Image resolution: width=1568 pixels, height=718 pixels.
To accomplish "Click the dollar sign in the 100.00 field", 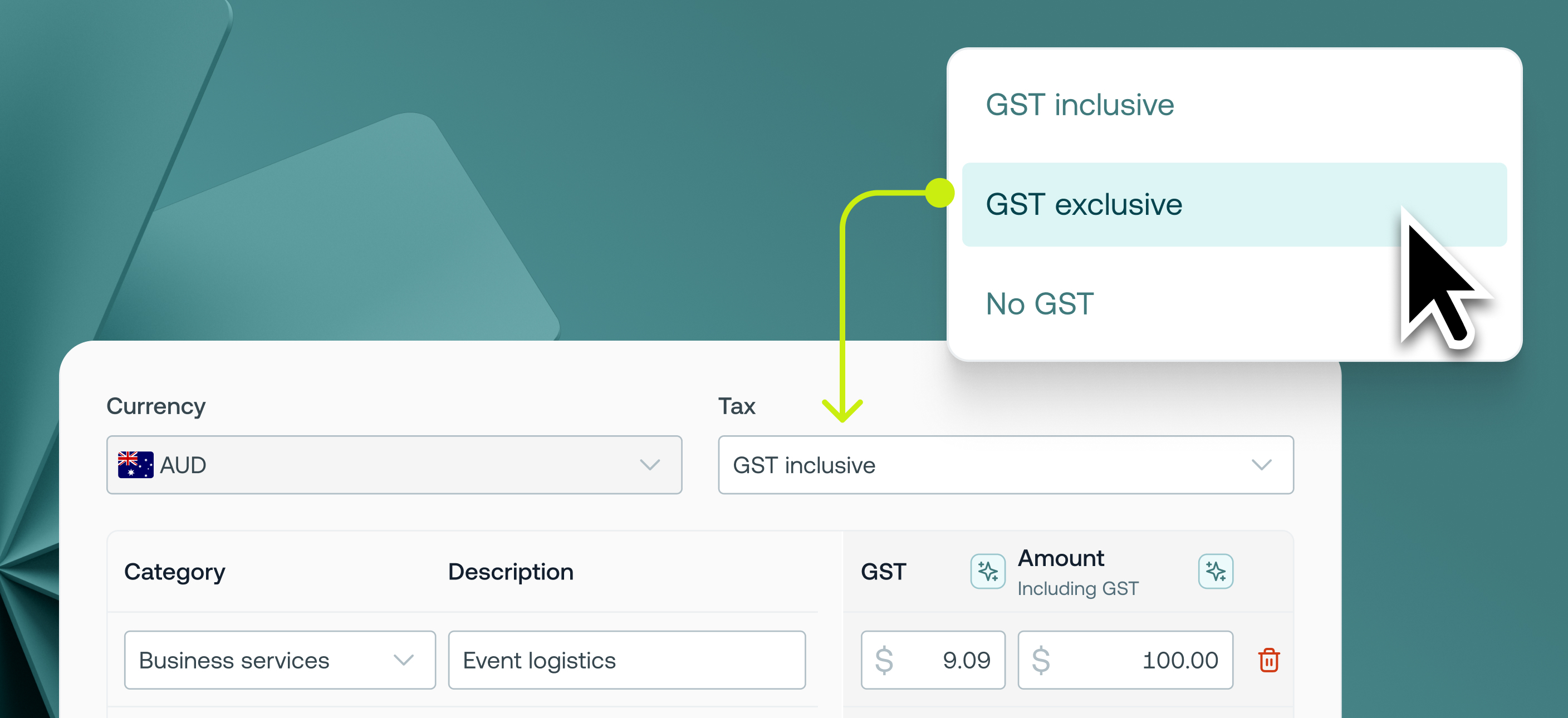I will (x=1041, y=660).
